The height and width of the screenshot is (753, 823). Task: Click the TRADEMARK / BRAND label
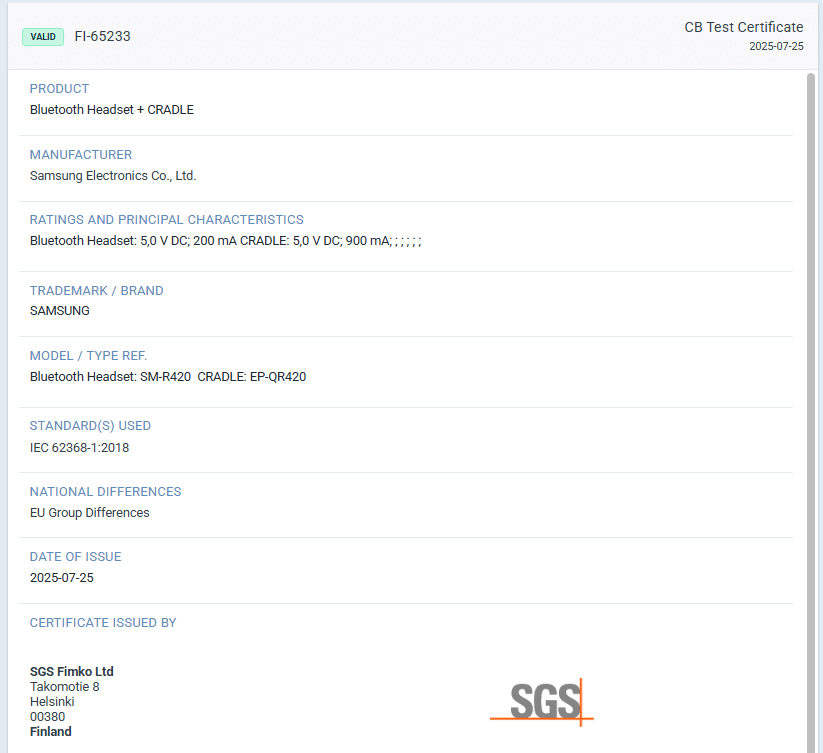(x=97, y=291)
